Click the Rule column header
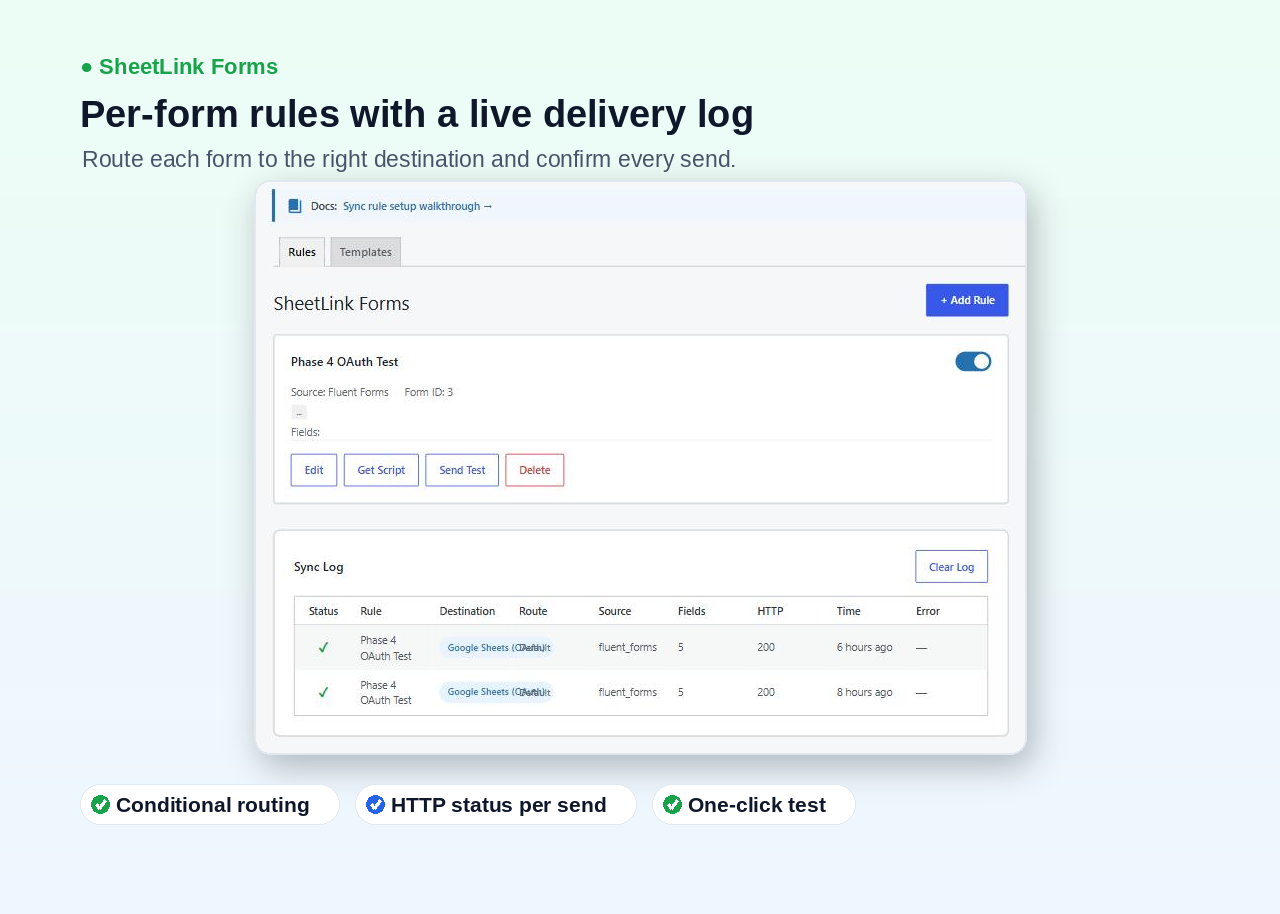1280x914 pixels. [371, 611]
